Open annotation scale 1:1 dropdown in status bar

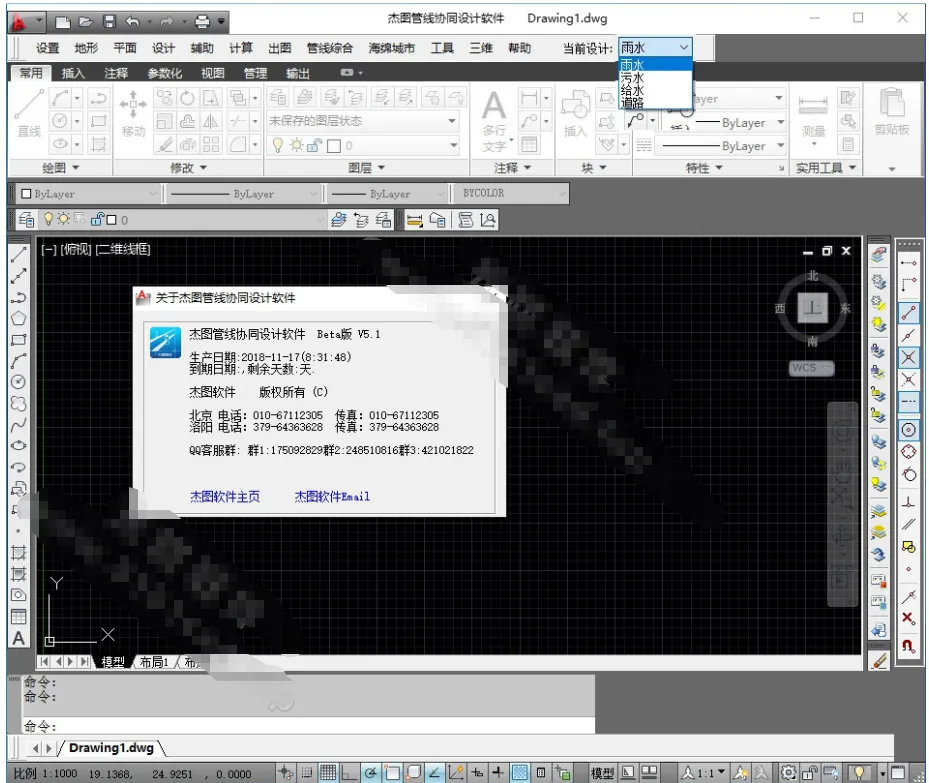click(703, 772)
